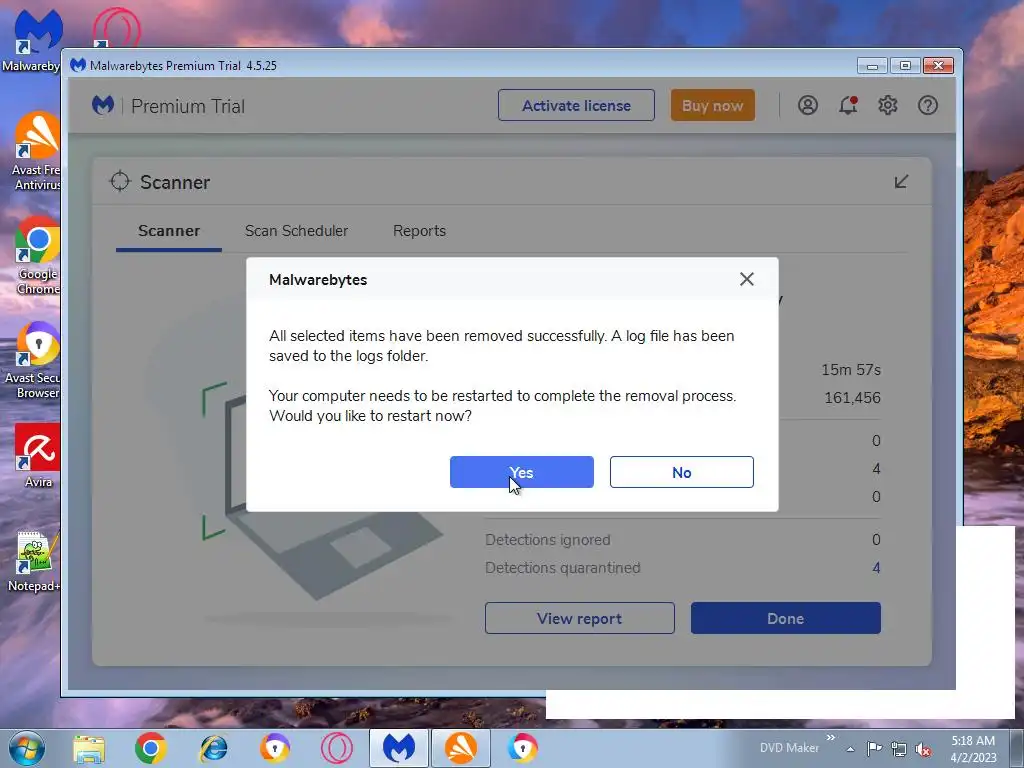Expand the DVD Maker toolbar chevron

pos(831,738)
